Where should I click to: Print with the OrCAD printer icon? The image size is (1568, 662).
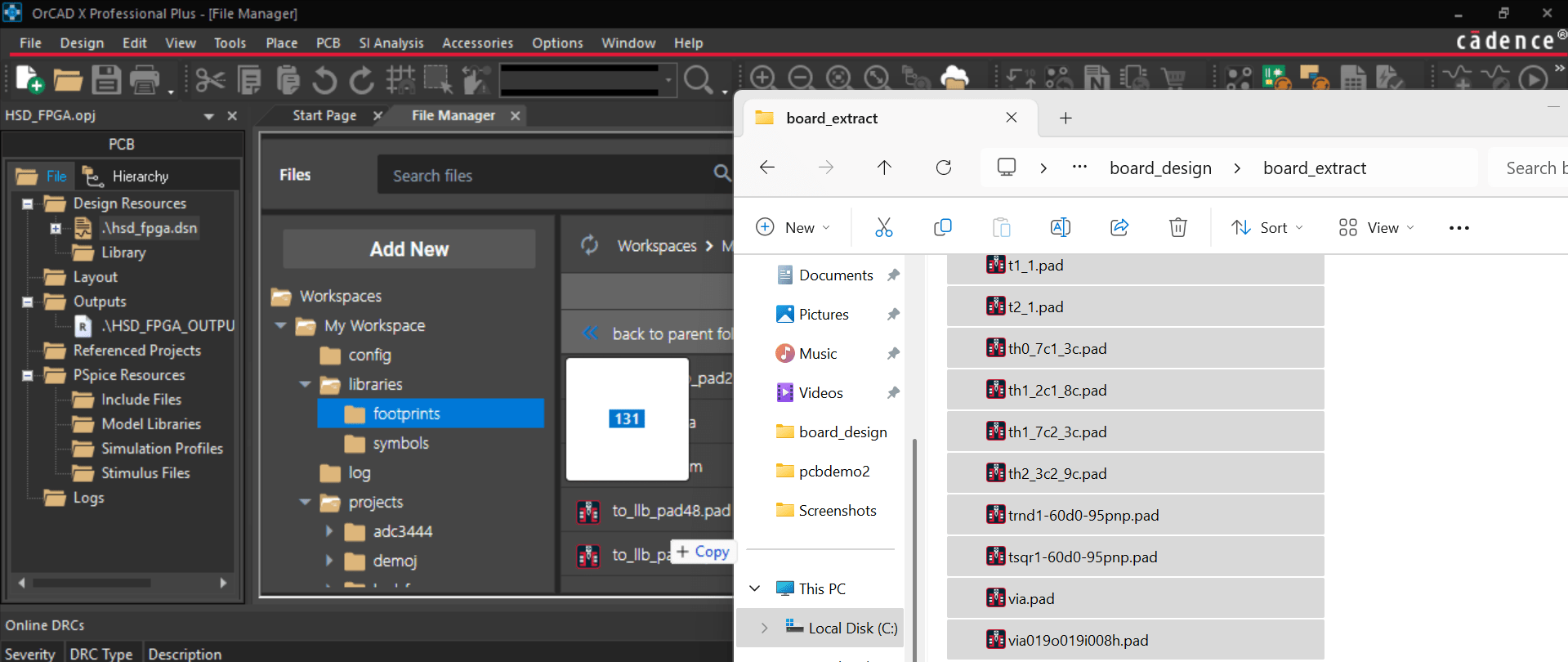pyautogui.click(x=145, y=79)
